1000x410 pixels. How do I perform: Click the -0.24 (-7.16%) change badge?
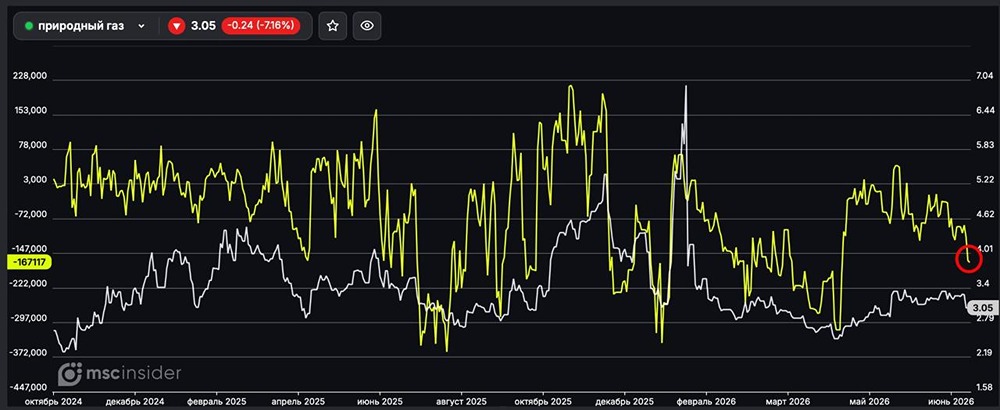tap(261, 26)
